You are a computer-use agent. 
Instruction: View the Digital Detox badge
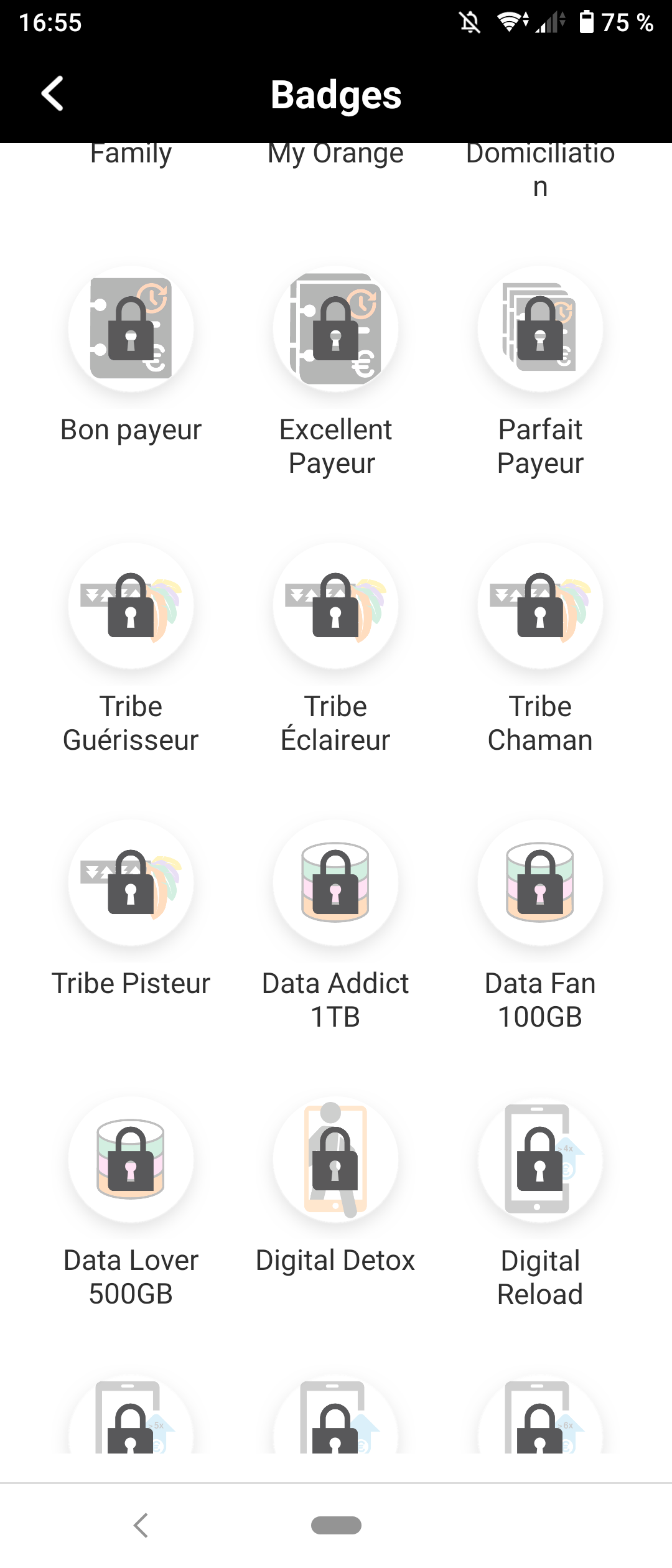(335, 1159)
